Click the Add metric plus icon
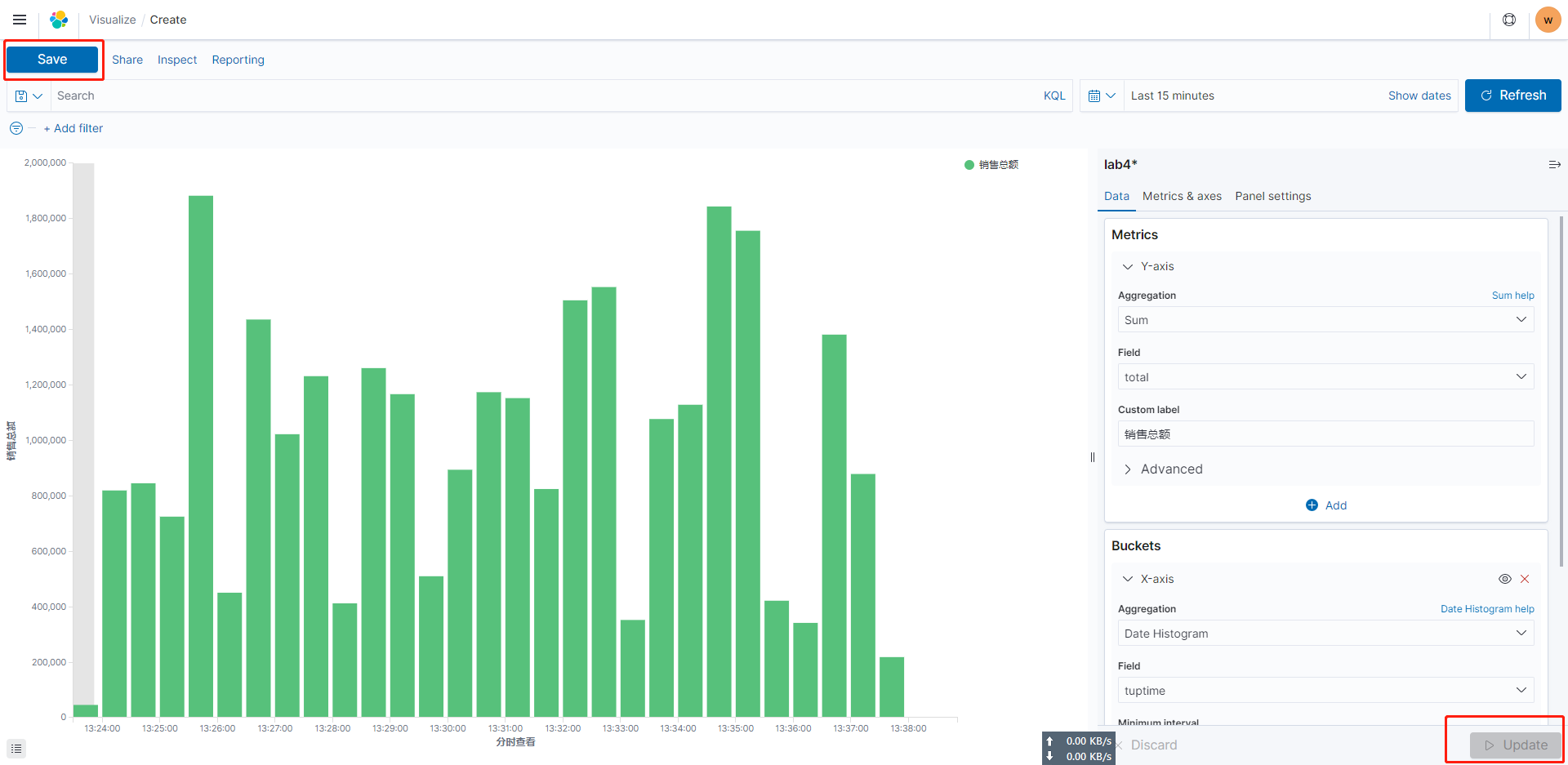This screenshot has height=765, width=1568. 1312,505
